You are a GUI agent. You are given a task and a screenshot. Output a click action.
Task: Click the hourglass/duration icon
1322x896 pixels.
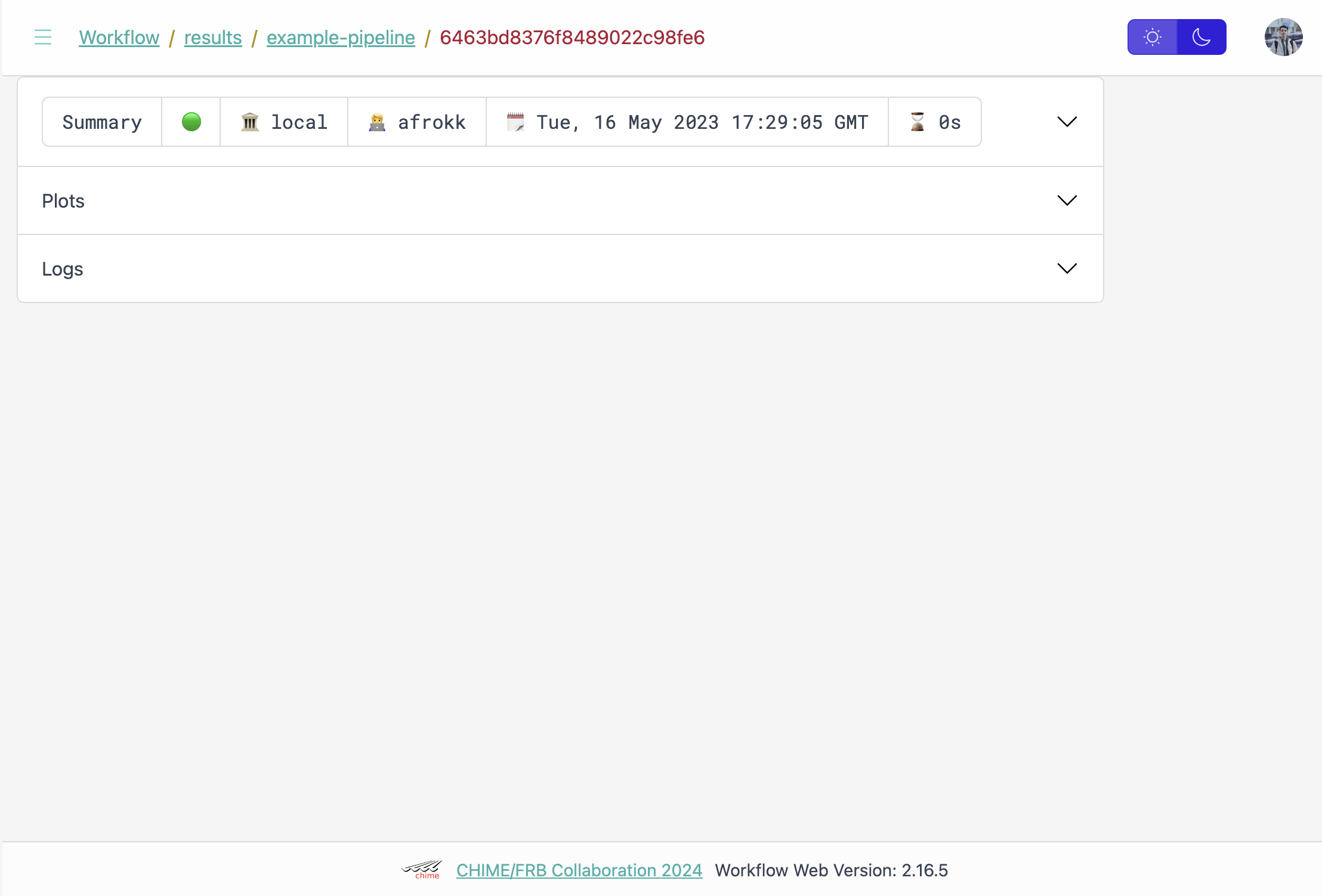pos(916,121)
